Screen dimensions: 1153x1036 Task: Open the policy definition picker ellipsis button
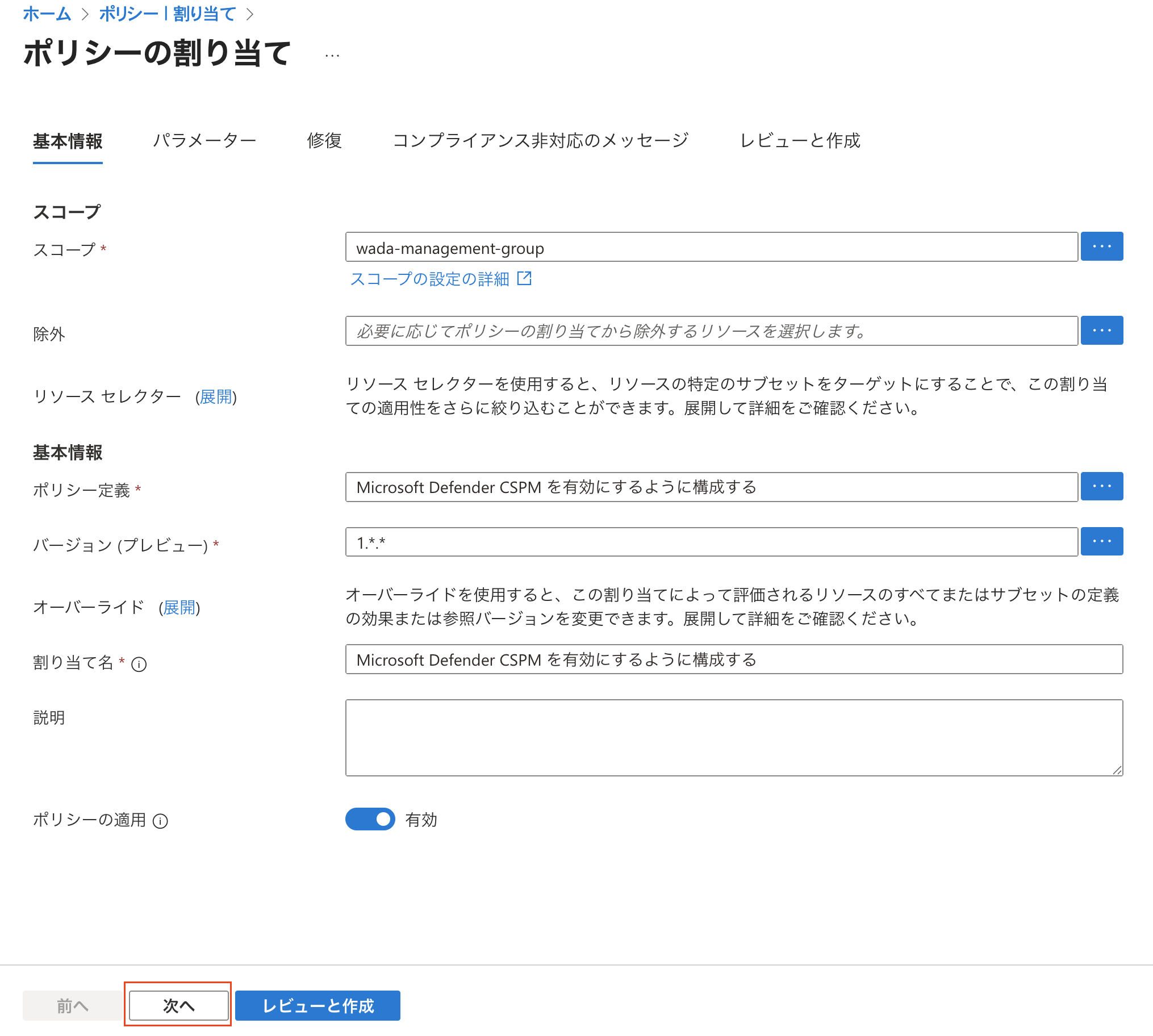tap(1101, 486)
